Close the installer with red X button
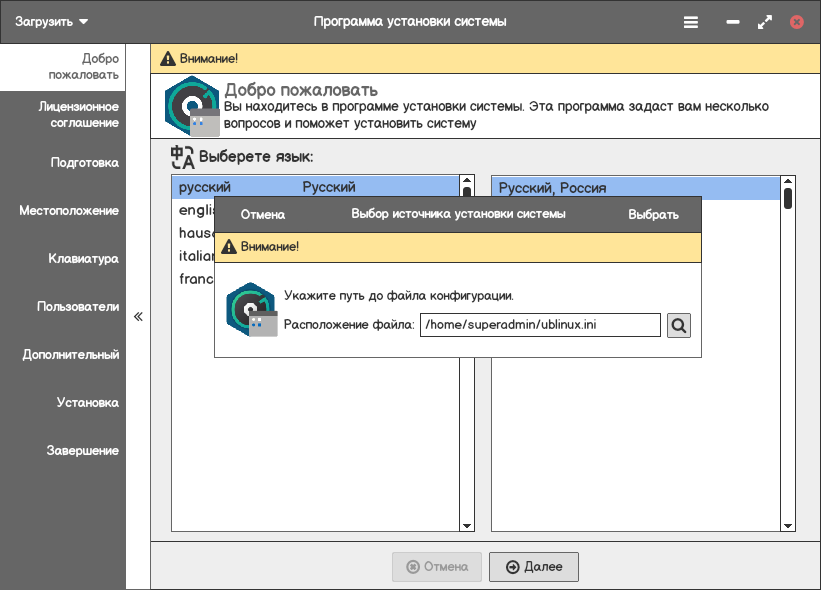Screen dimensions: 821x590 tap(797, 21)
